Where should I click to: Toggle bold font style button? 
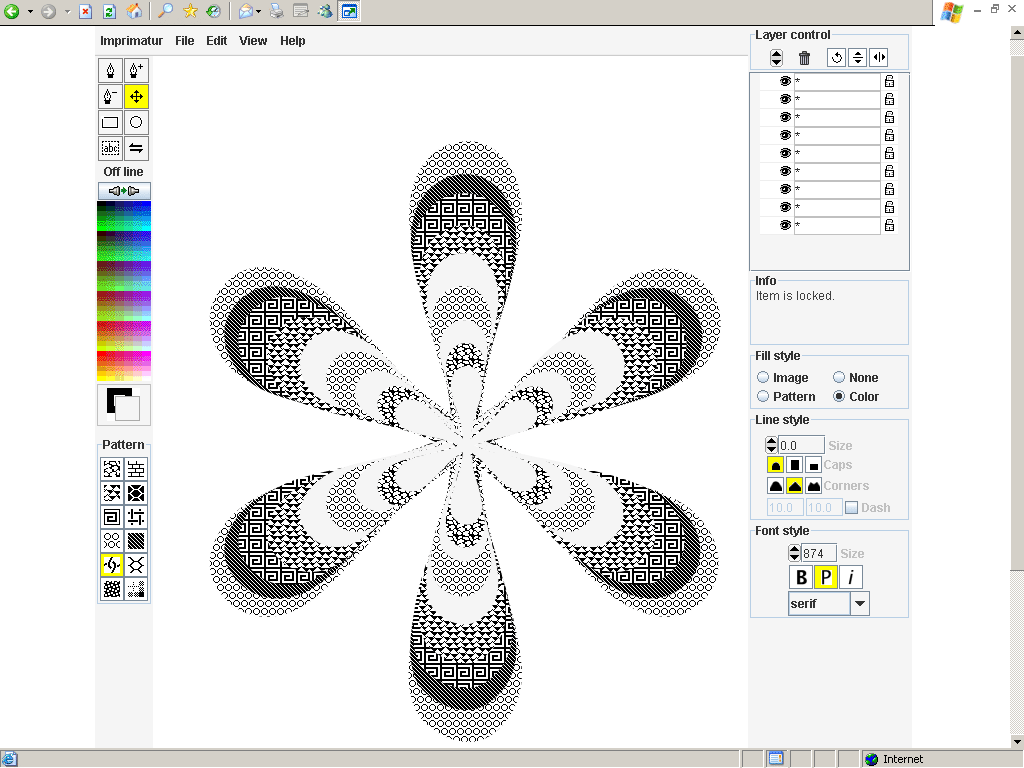(800, 577)
